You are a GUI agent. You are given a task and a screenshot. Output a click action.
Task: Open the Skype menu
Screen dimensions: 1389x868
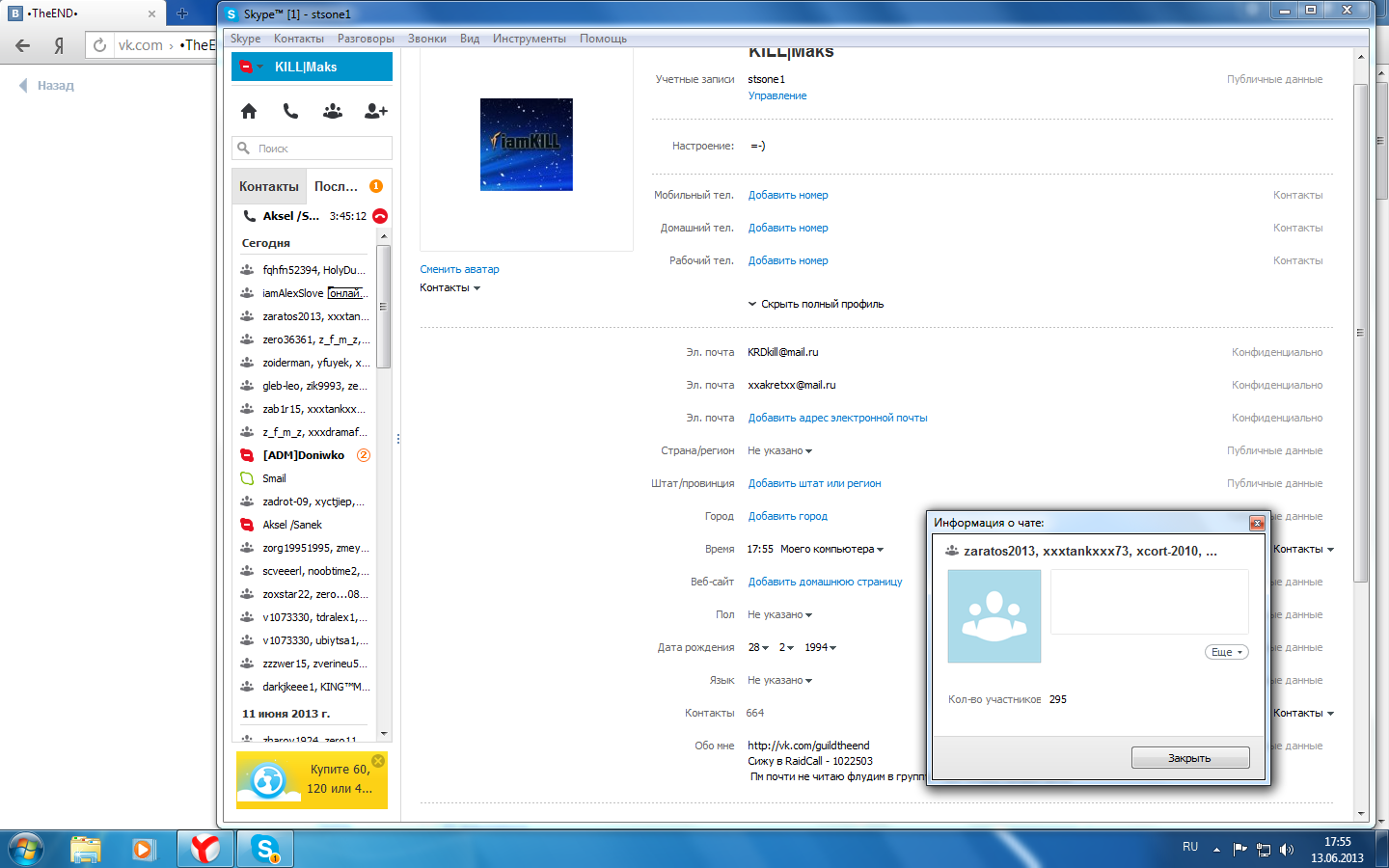[245, 39]
